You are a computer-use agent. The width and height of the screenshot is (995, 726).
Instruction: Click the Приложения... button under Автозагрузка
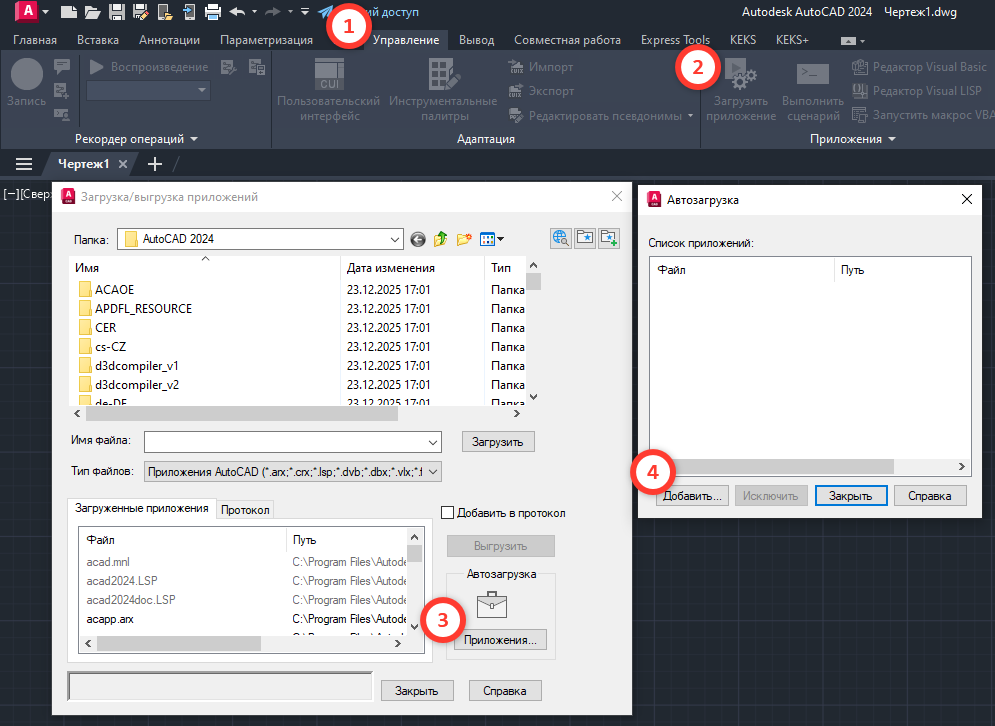click(x=500, y=640)
